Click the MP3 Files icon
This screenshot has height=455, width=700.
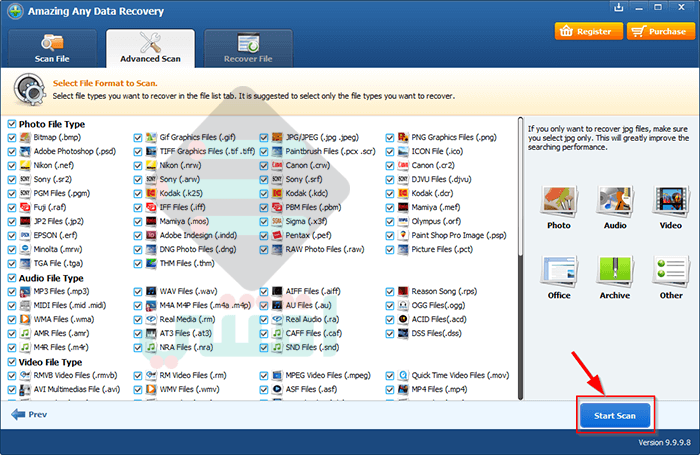click(25, 292)
